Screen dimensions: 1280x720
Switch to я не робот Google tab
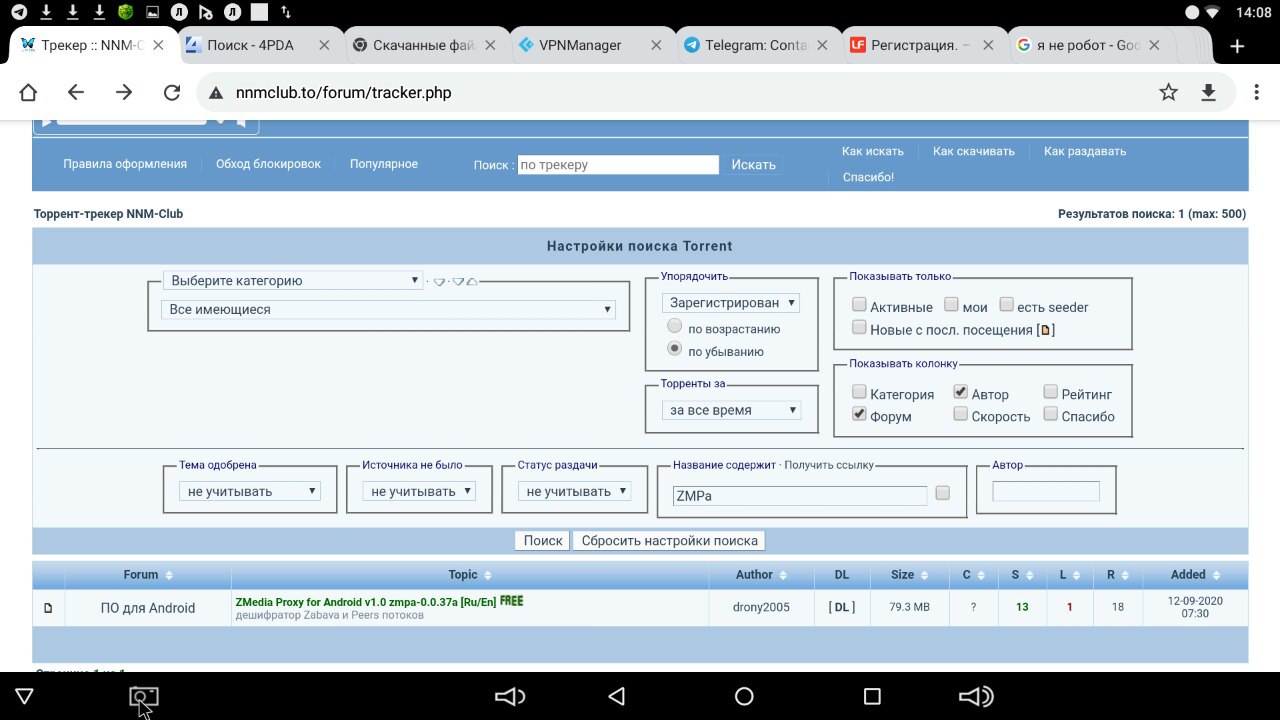click(1078, 45)
